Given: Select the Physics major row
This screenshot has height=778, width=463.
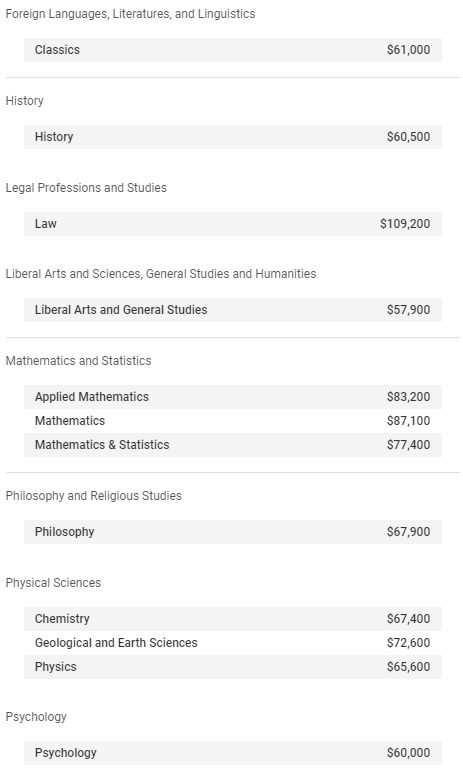Looking at the screenshot, I should (233, 666).
